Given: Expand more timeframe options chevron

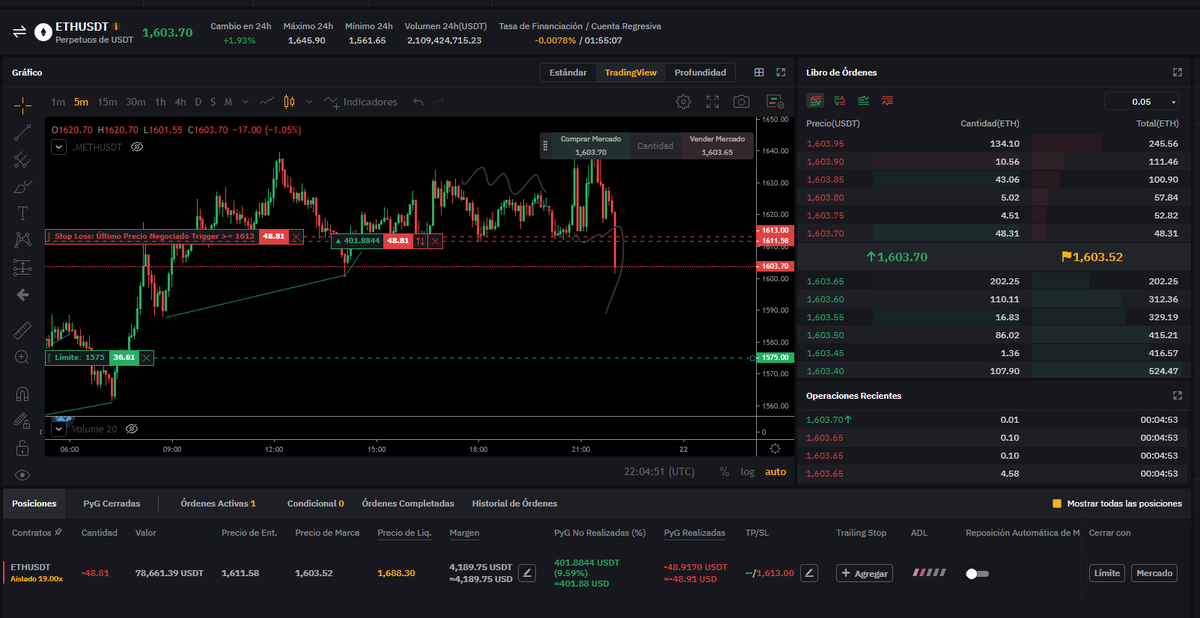Looking at the screenshot, I should point(245,102).
